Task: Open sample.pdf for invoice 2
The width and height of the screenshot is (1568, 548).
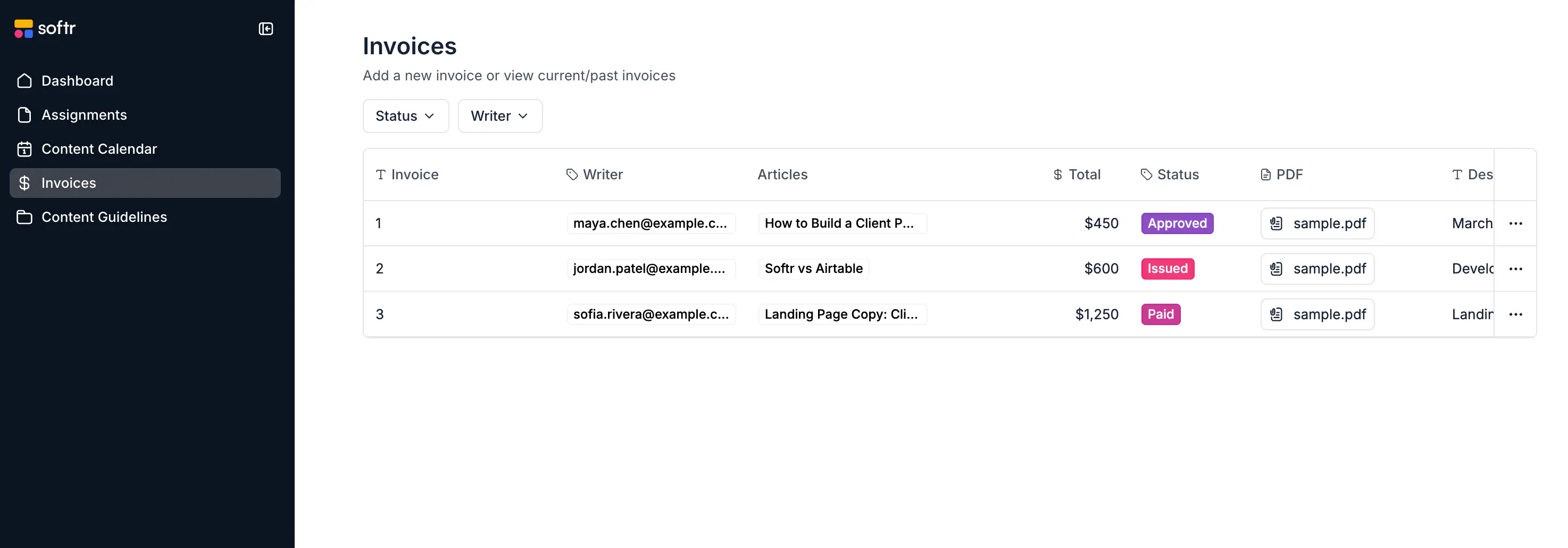Action: [1317, 269]
